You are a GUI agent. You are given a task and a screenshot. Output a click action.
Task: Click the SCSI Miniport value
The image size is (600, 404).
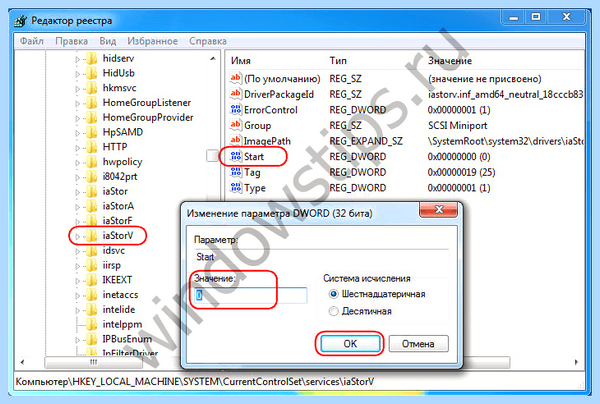coord(458,125)
